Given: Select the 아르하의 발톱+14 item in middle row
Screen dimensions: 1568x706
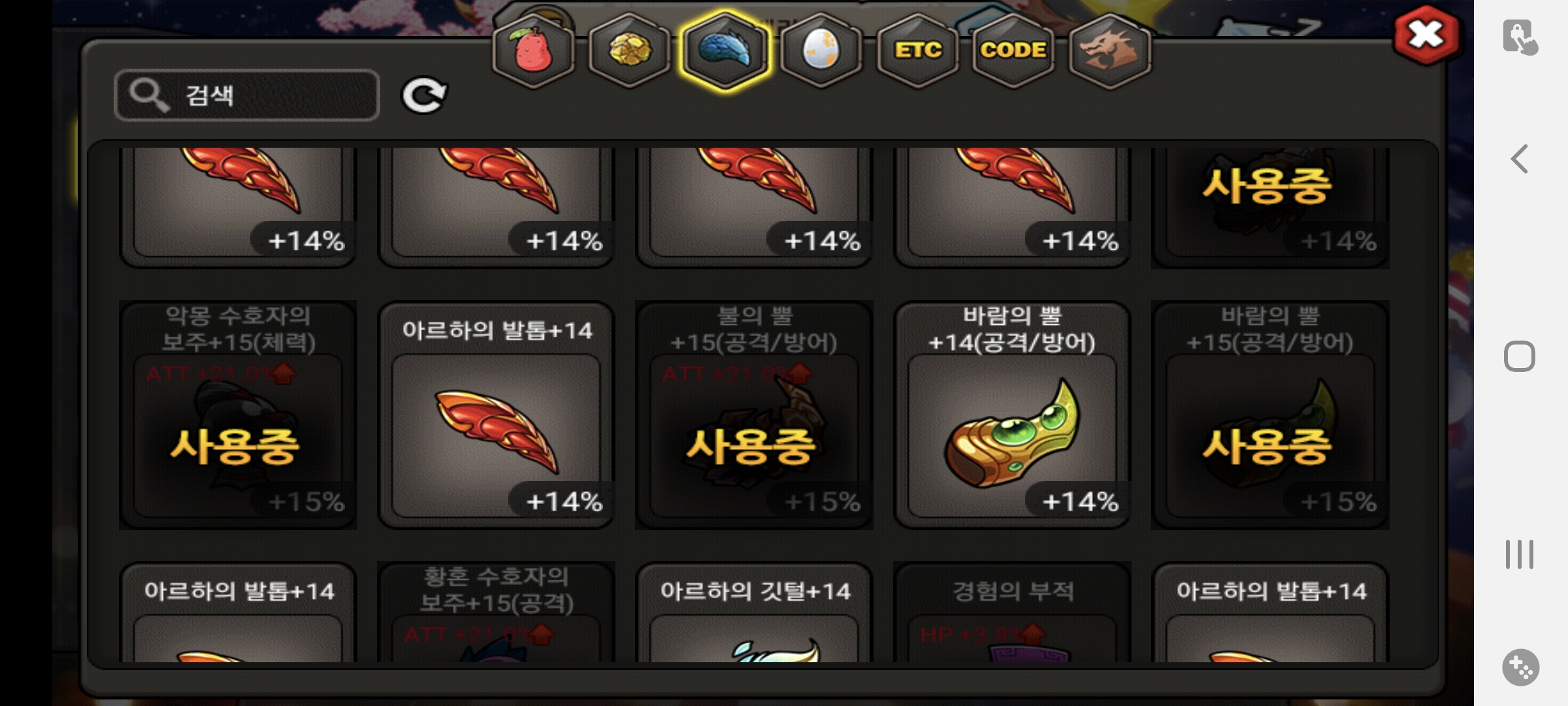Looking at the screenshot, I should [497, 414].
